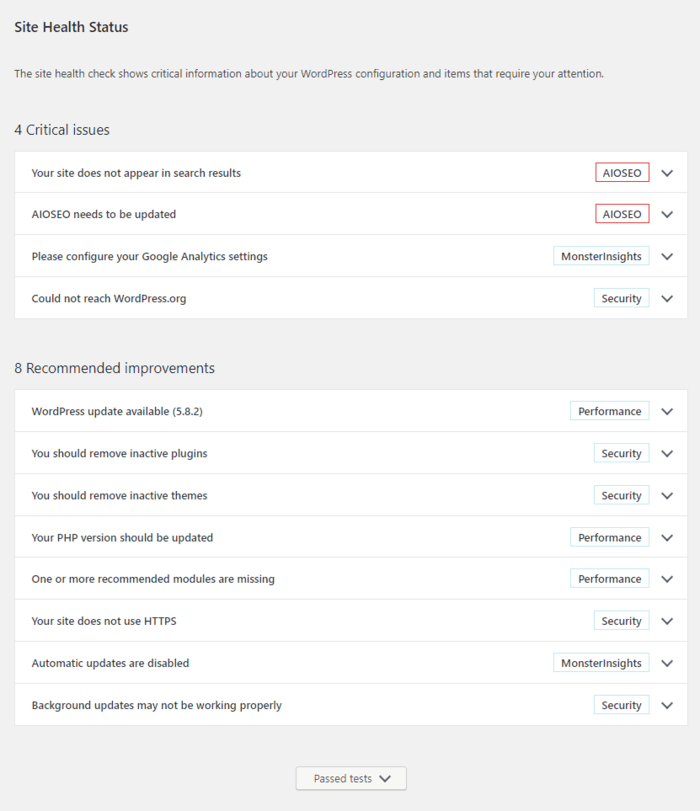Open the Passed tests button

pos(351,778)
